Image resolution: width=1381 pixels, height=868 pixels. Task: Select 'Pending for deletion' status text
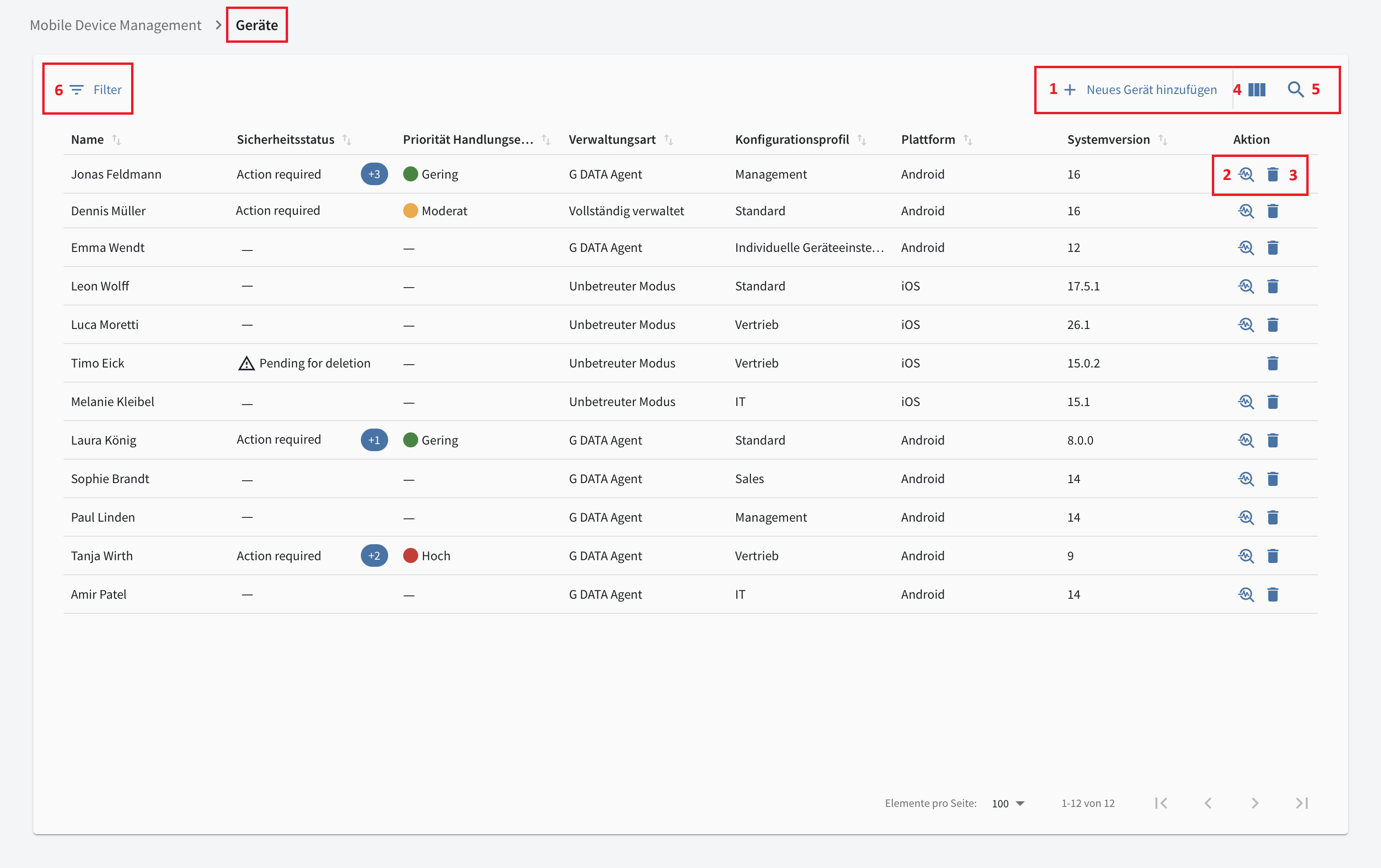click(x=315, y=363)
